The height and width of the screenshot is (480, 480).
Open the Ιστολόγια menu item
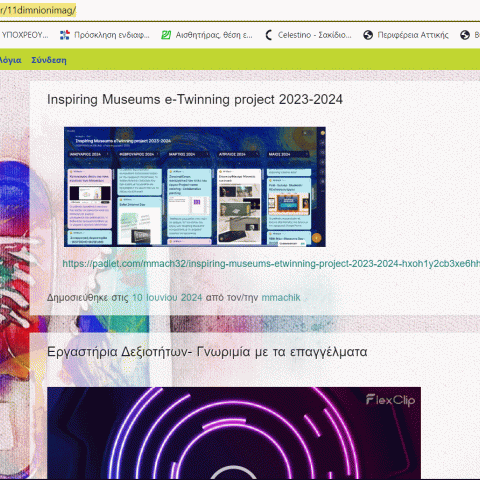pos(10,60)
